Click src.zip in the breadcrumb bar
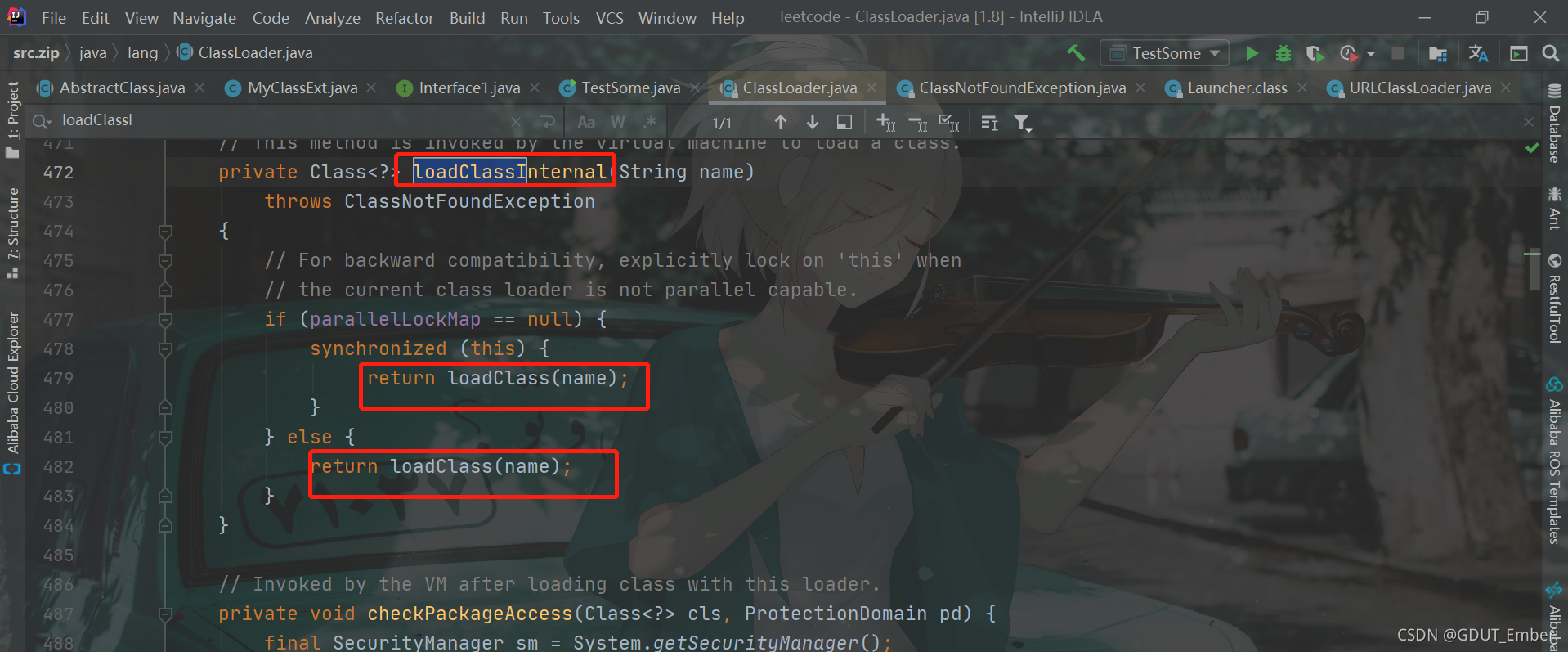This screenshot has height=652, width=1568. (36, 53)
